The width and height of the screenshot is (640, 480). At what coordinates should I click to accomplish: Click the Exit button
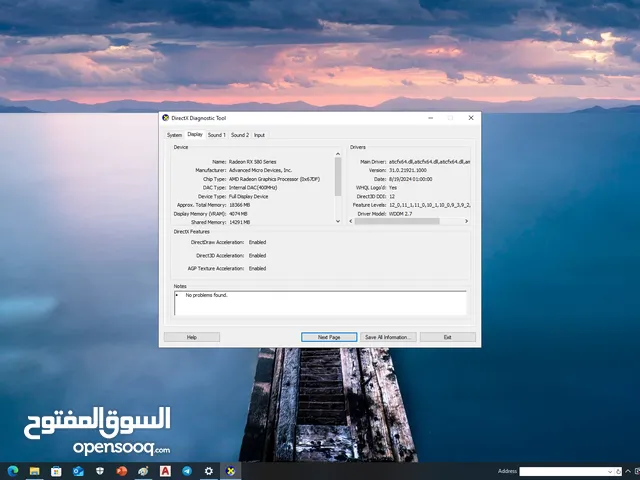[x=448, y=337]
